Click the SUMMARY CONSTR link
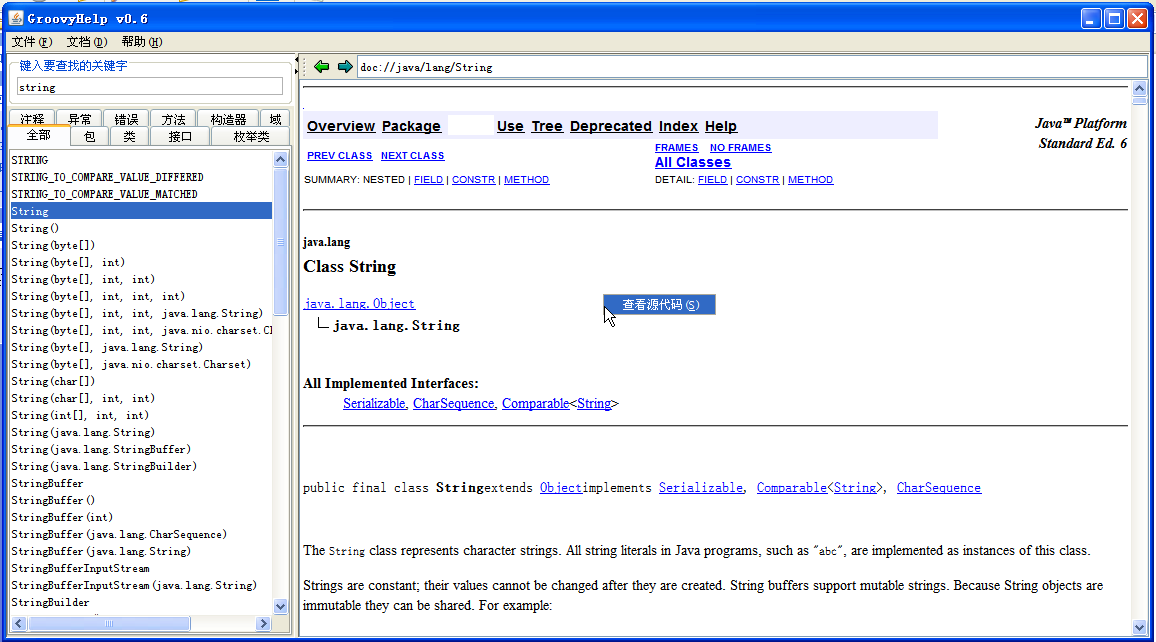Viewport: 1156px width, 642px height. [473, 179]
